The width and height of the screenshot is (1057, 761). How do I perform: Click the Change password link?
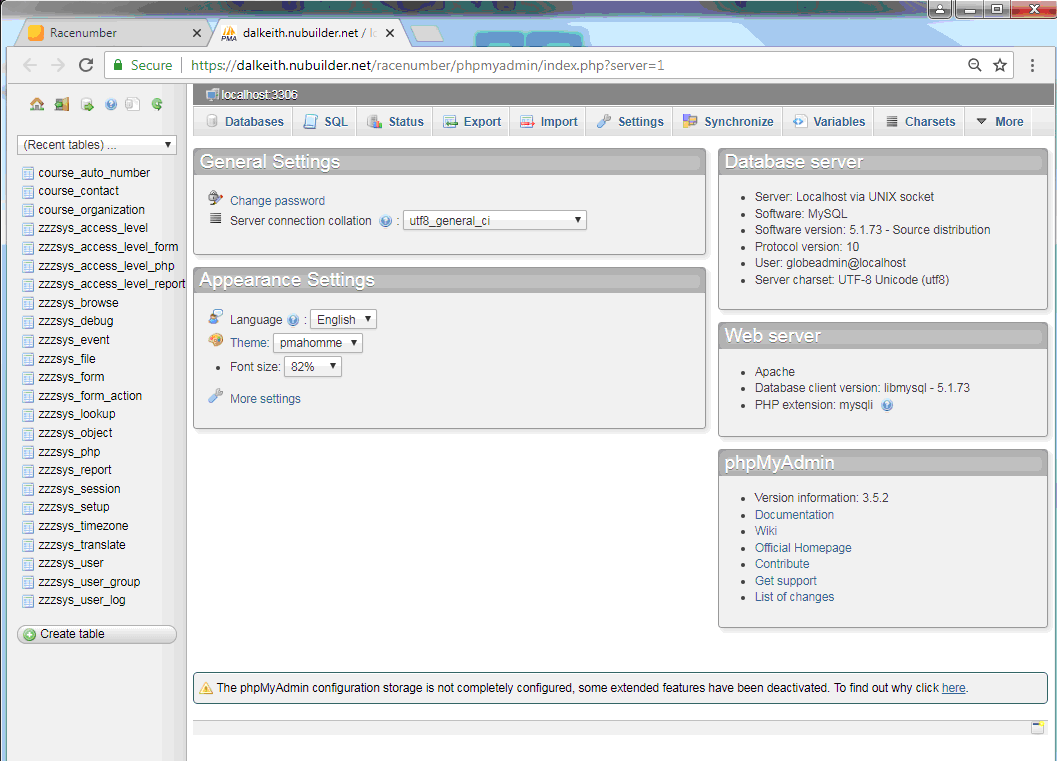coord(277,201)
